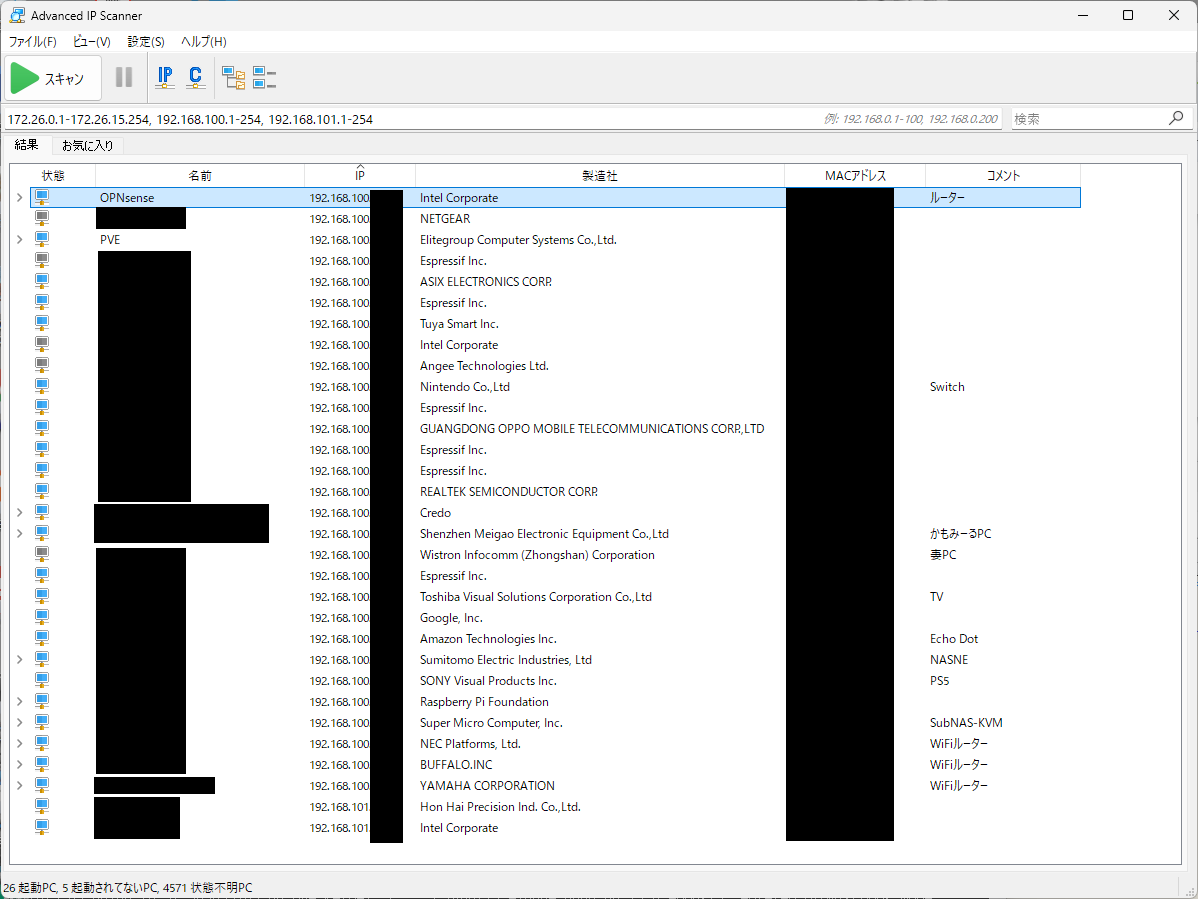
Task: Switch to the お気に入り tab
Action: (87, 145)
